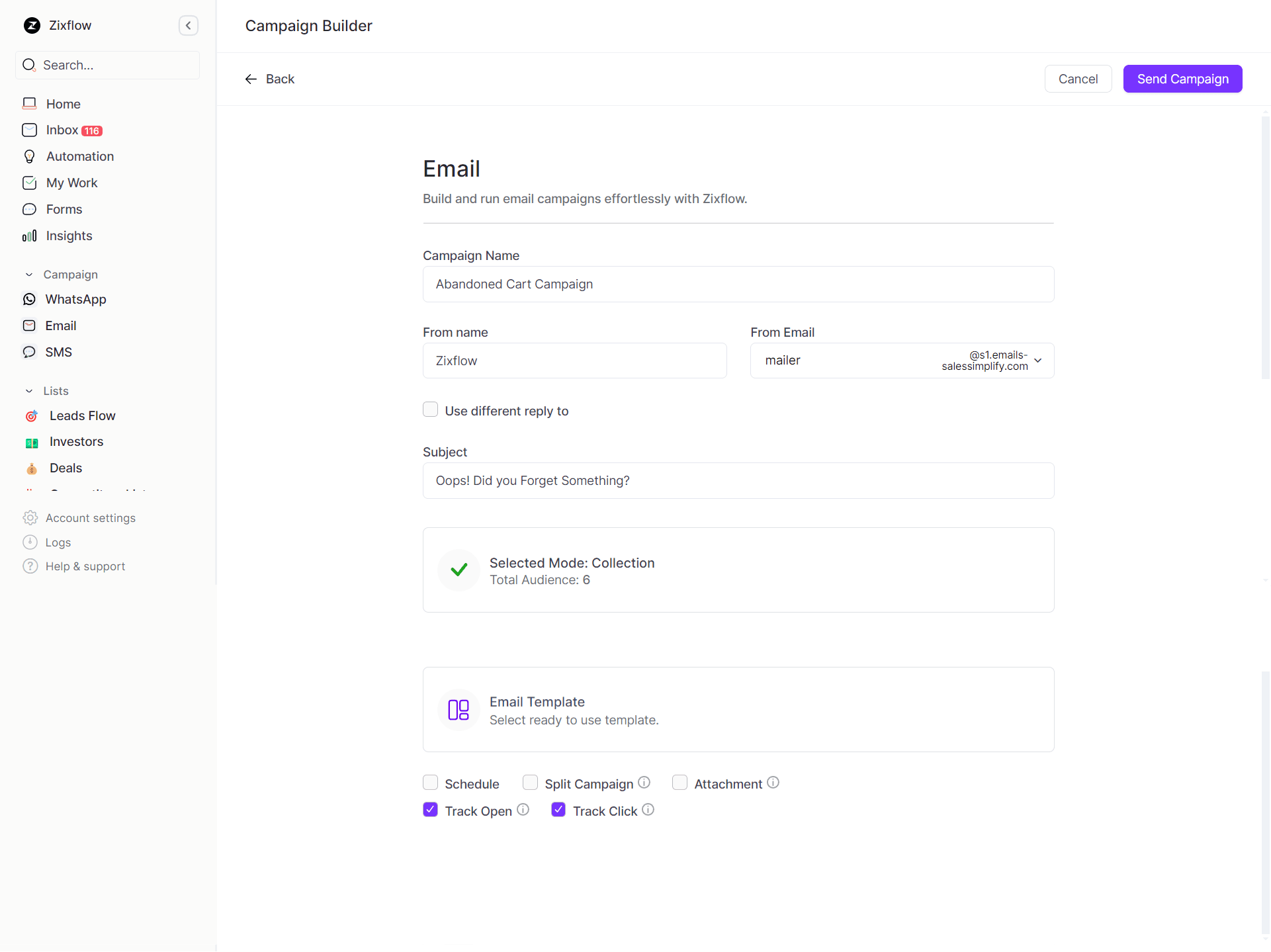Collapse the sidebar with the chevron button
Screen dimensions: 1271x952
coord(189,26)
